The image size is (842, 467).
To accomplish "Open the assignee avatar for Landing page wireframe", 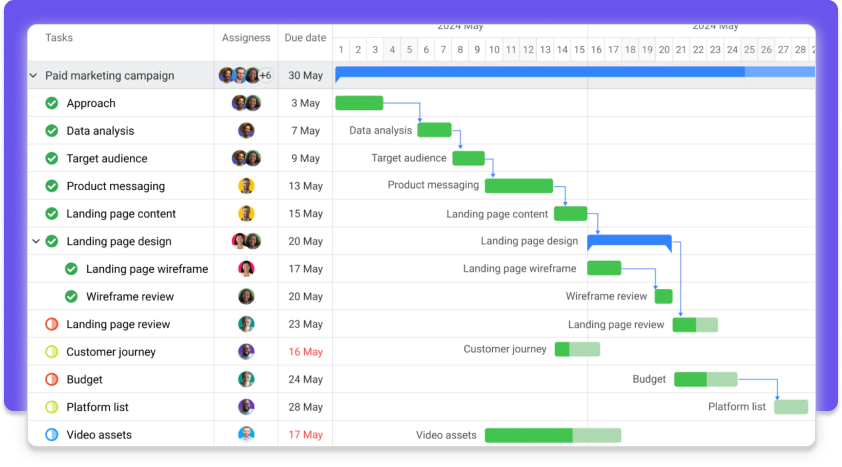I will [246, 269].
